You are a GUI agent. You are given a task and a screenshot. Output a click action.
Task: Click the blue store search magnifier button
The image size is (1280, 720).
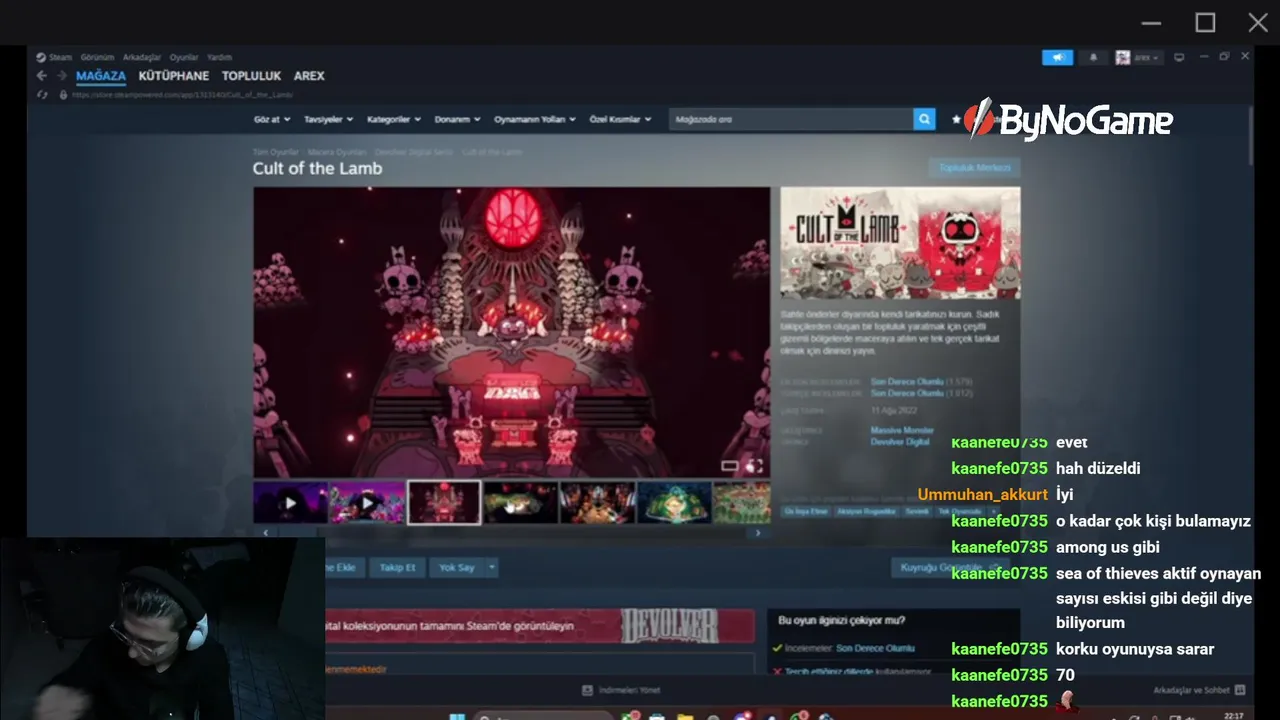(x=925, y=119)
